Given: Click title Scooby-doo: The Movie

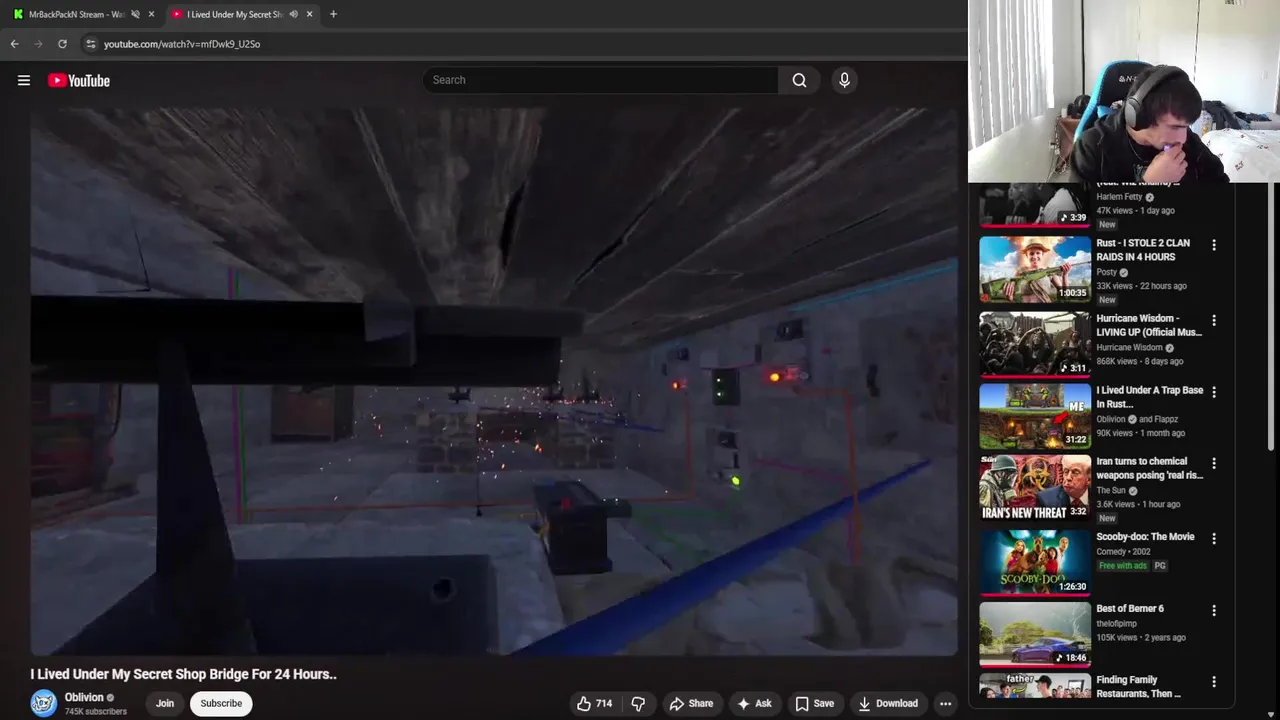Looking at the screenshot, I should coord(1145,537).
